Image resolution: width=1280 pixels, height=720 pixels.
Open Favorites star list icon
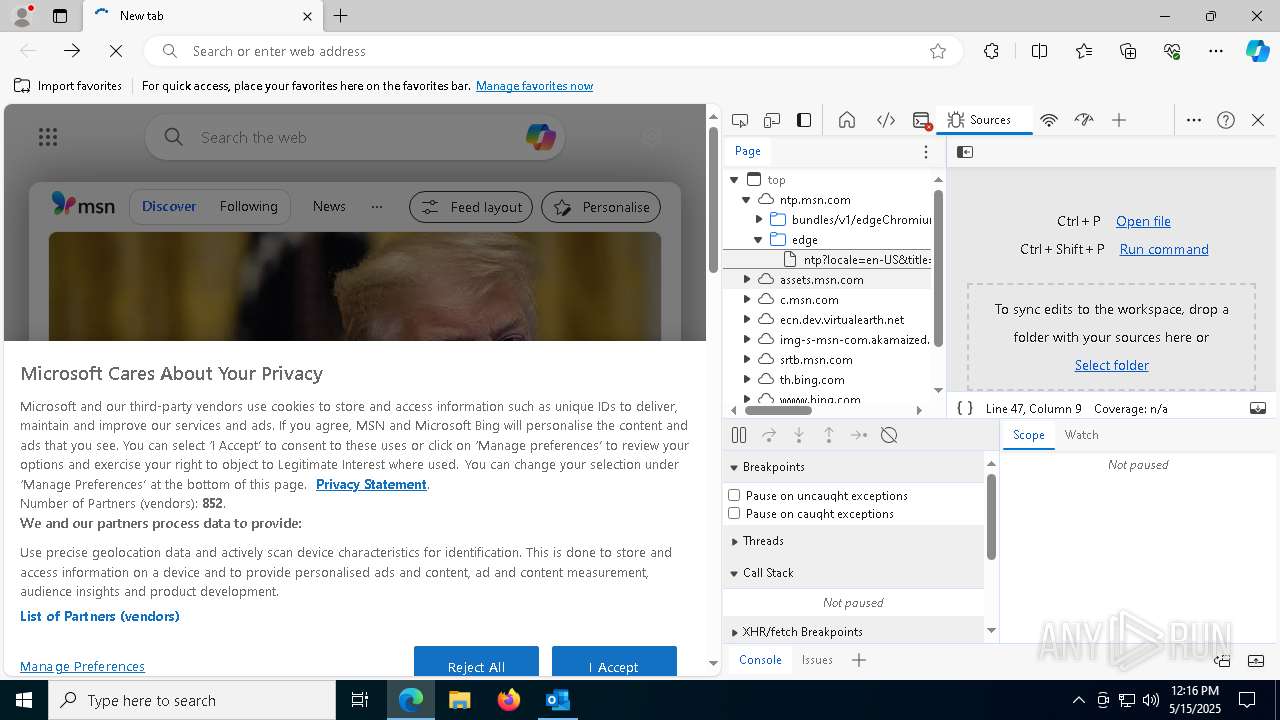1084,51
